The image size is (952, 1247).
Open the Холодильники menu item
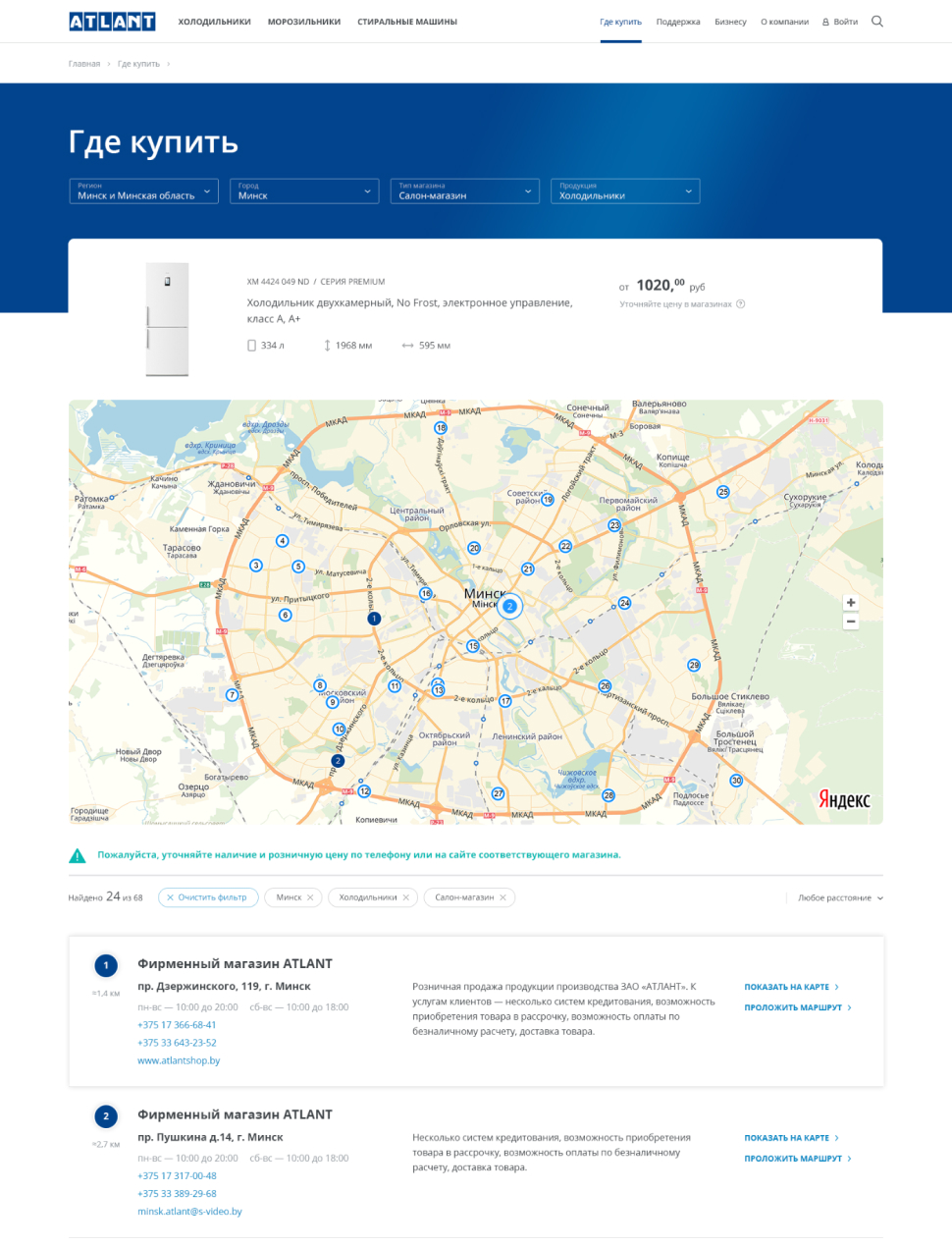point(214,22)
